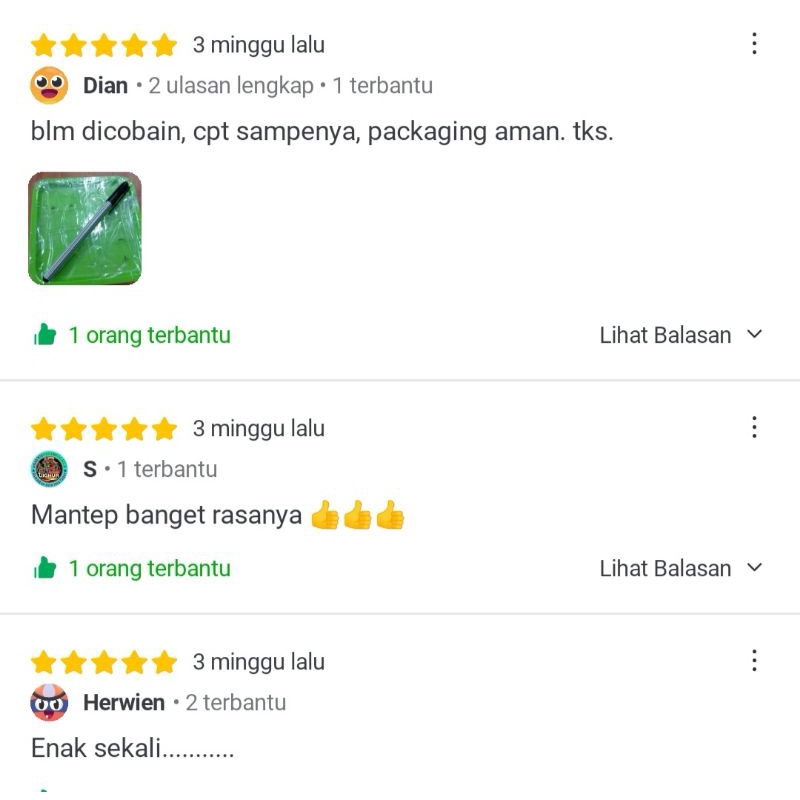Show replies via Lihat Balasan text on Dian's review
This screenshot has width=800, height=800.
tap(665, 335)
